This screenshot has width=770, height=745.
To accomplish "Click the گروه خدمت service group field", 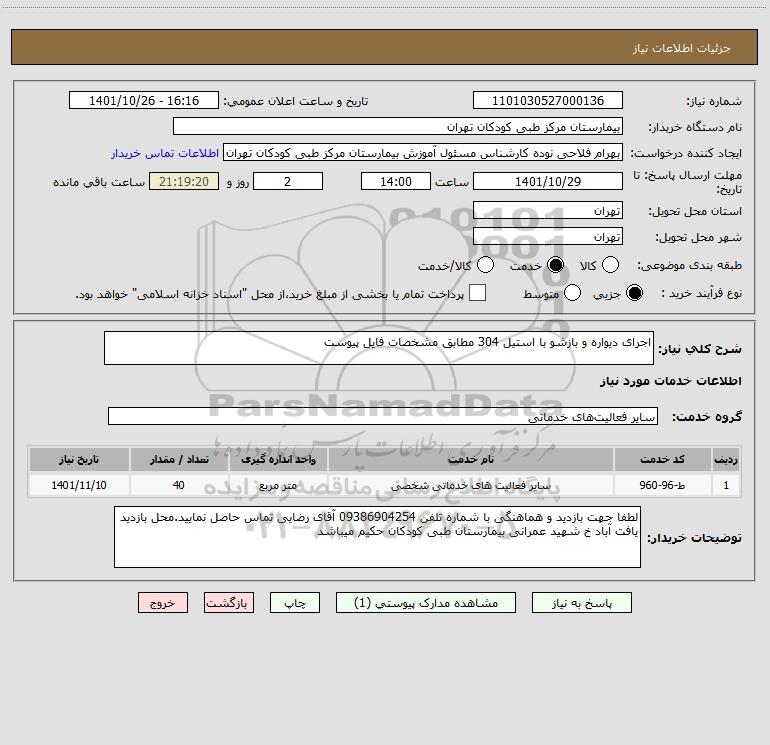I will pyautogui.click(x=383, y=416).
